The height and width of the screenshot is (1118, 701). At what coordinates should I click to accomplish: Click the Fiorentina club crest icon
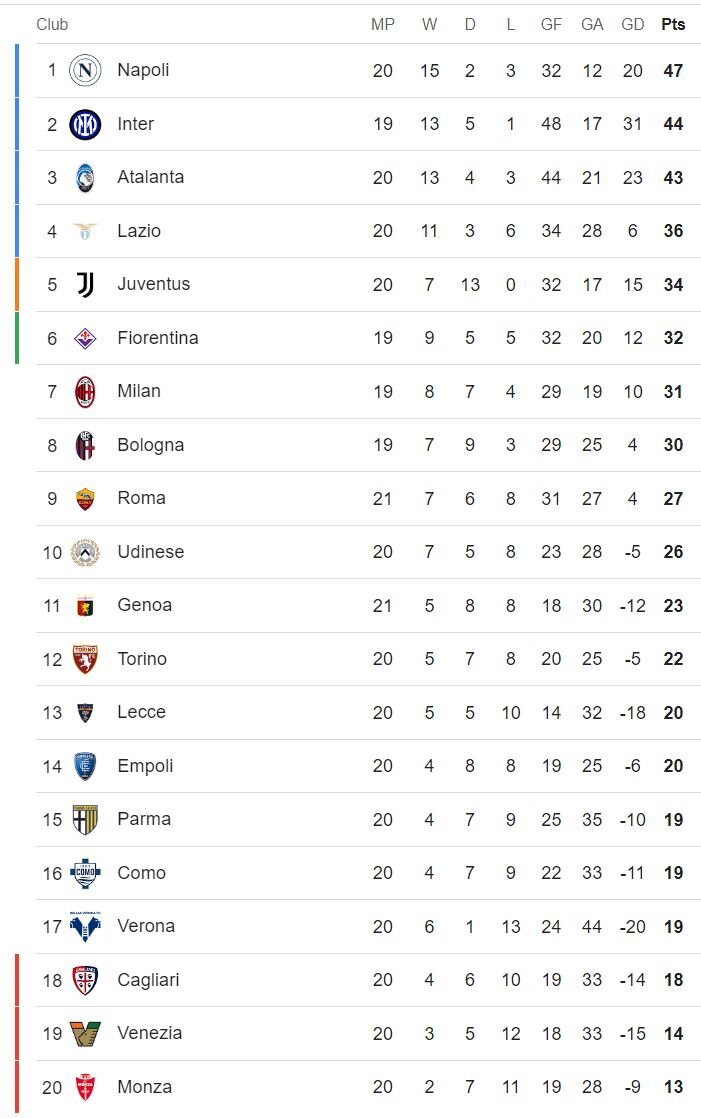85,338
